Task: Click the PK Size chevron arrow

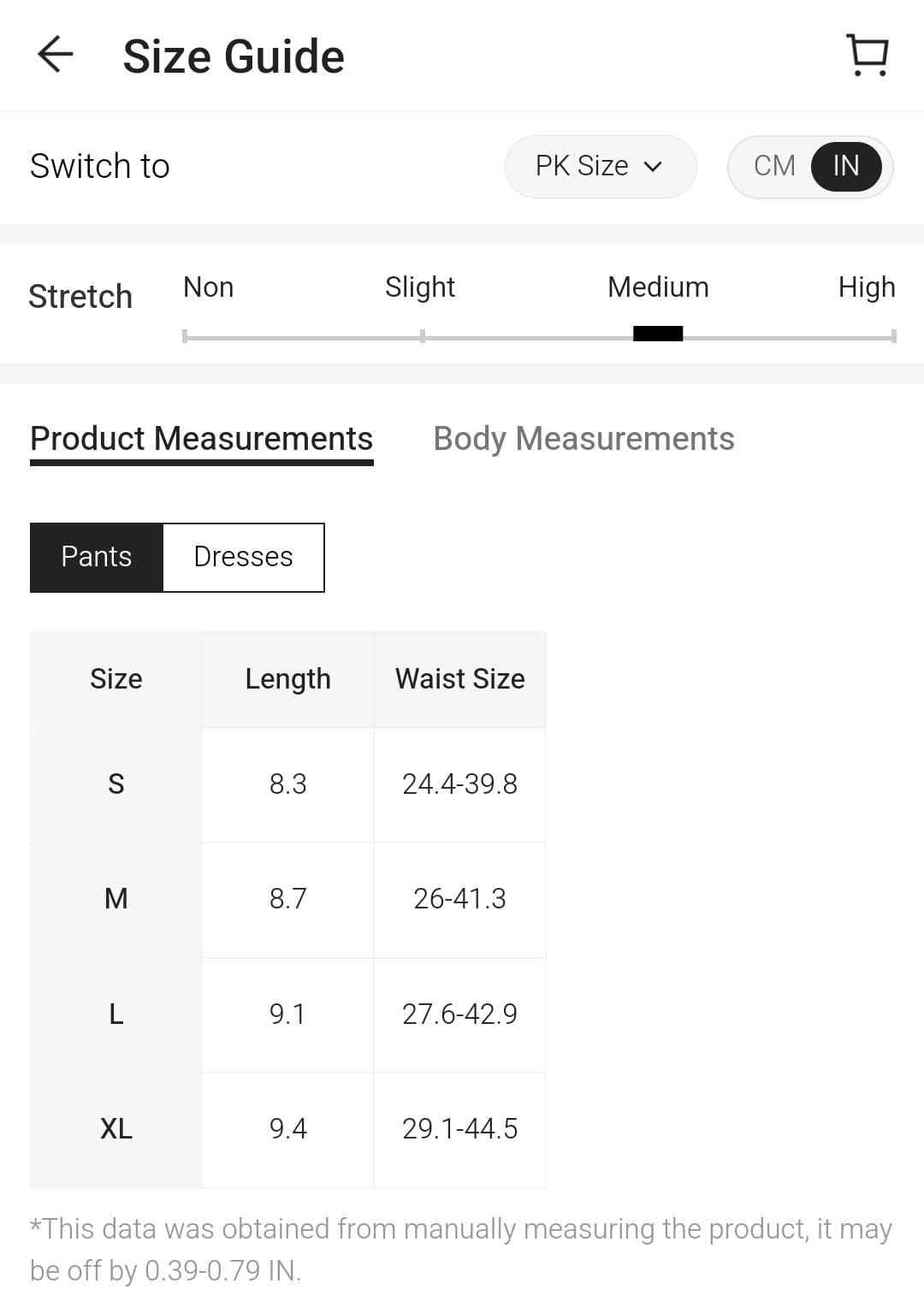Action: pyautogui.click(x=653, y=167)
